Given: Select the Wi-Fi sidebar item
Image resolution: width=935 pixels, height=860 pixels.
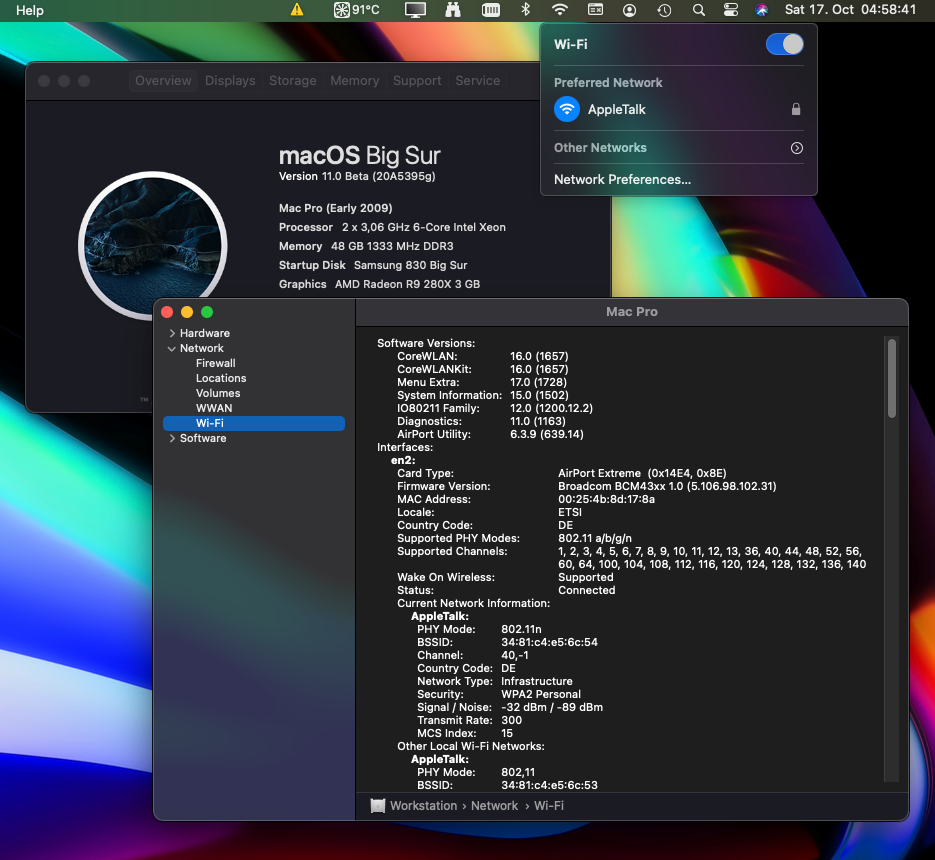Looking at the screenshot, I should pos(254,423).
